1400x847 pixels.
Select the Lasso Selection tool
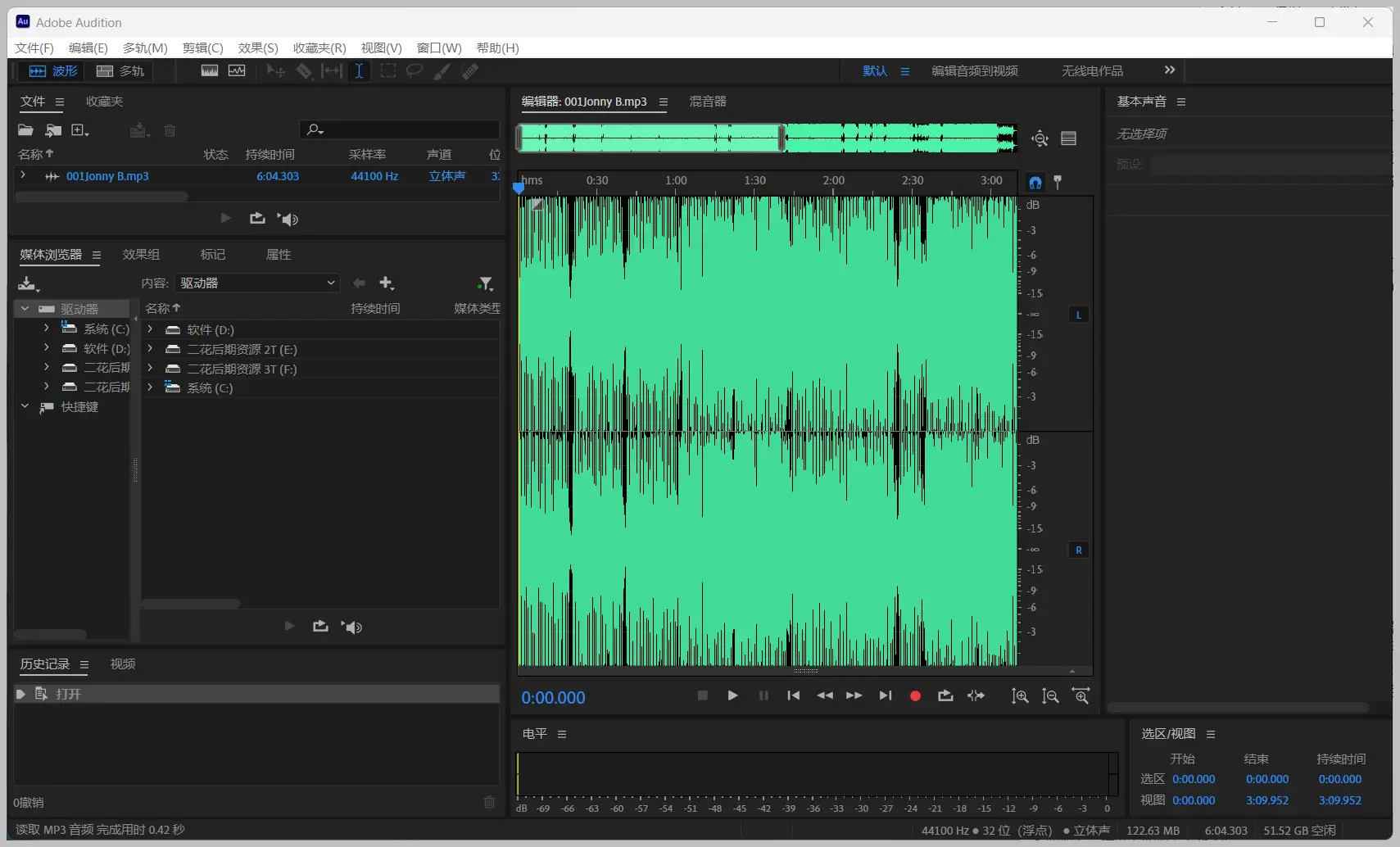[414, 71]
